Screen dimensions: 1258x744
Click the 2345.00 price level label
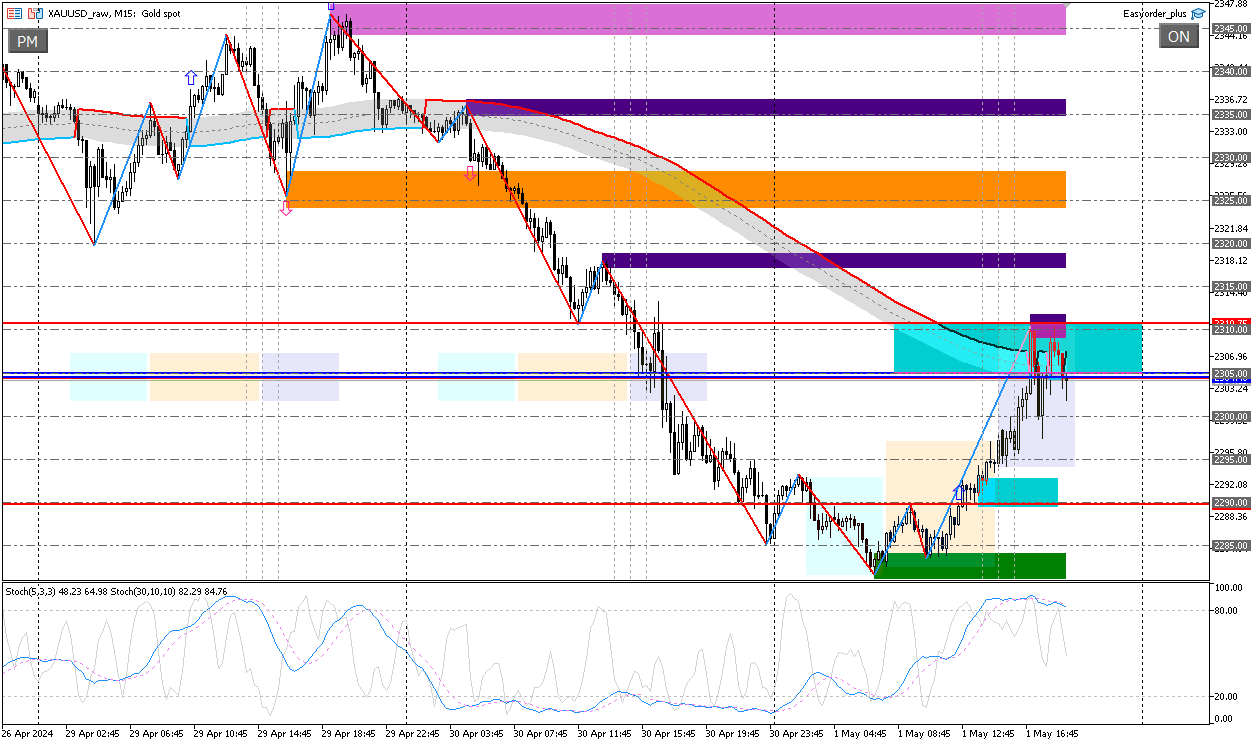pyautogui.click(x=1229, y=28)
